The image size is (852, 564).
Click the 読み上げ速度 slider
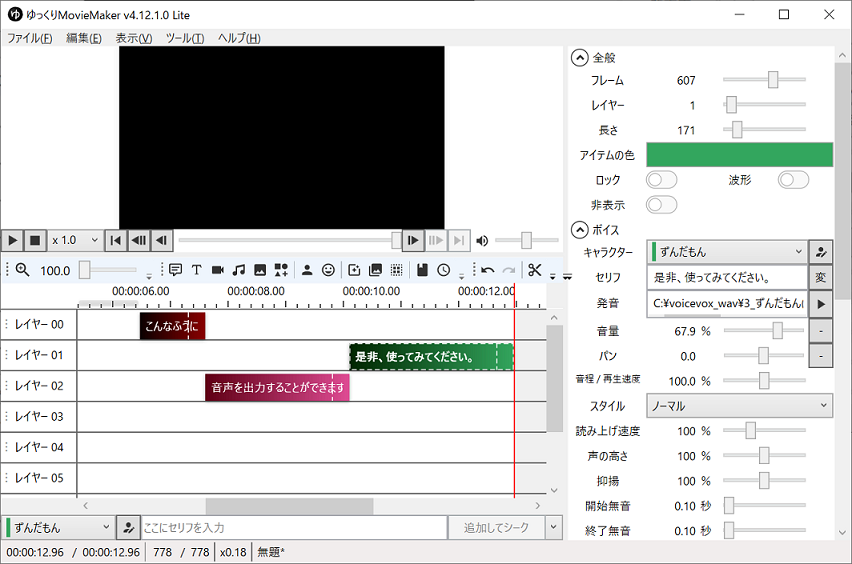tap(764, 430)
